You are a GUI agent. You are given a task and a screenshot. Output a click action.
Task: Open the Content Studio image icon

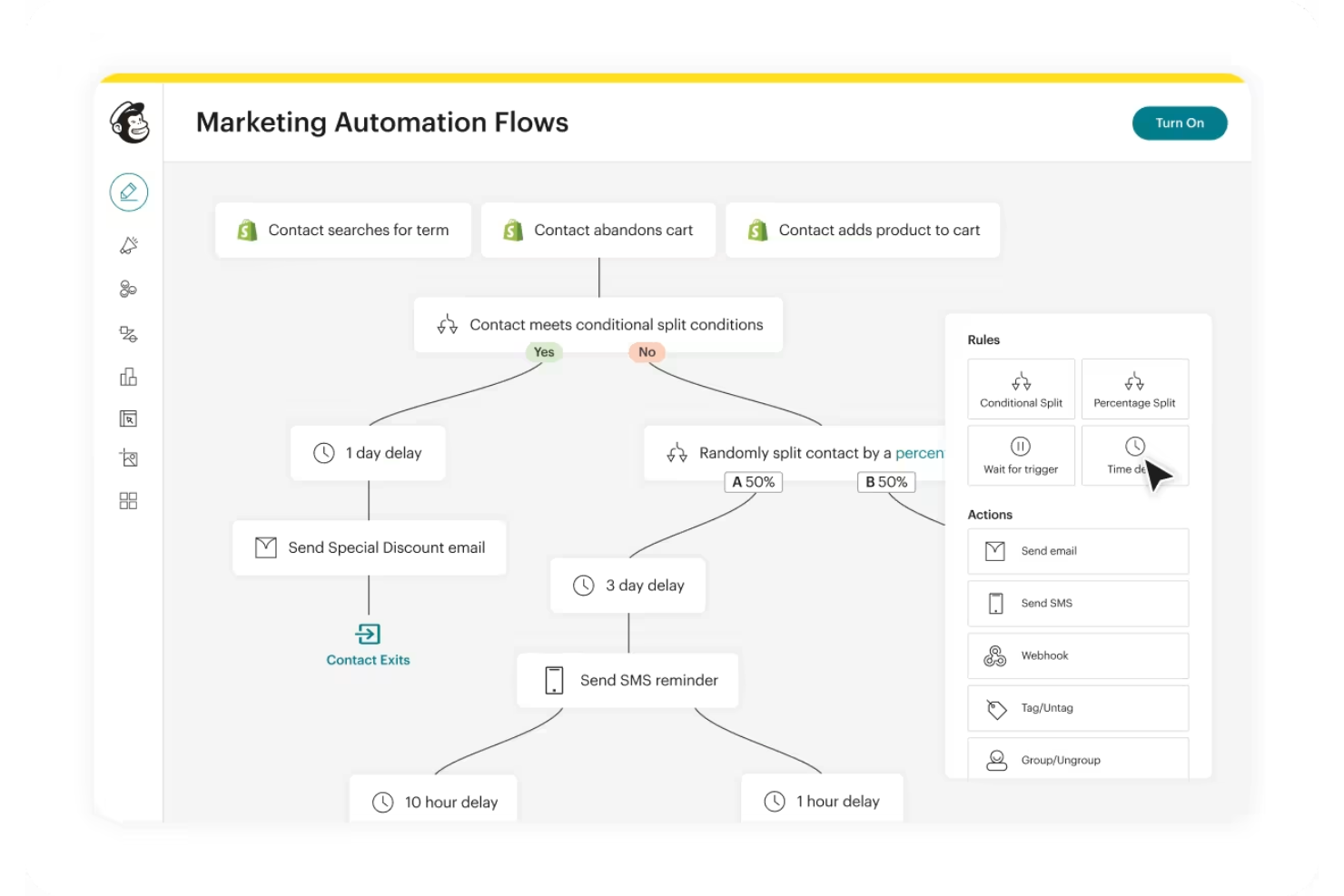click(x=128, y=458)
